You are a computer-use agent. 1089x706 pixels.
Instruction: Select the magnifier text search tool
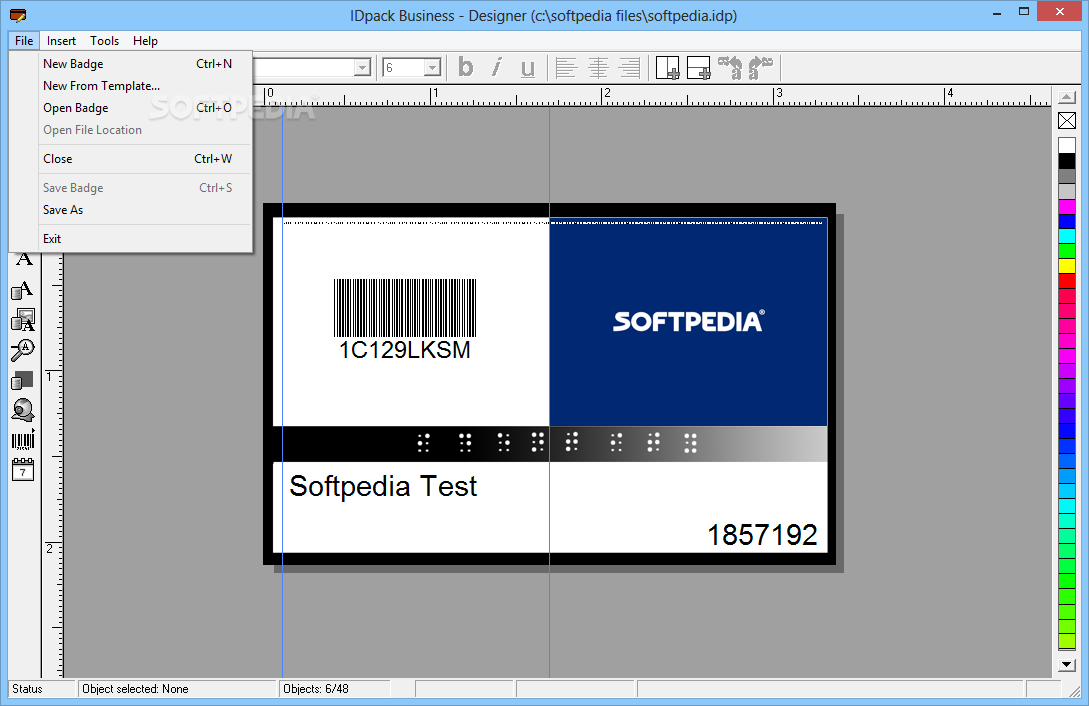coord(23,351)
